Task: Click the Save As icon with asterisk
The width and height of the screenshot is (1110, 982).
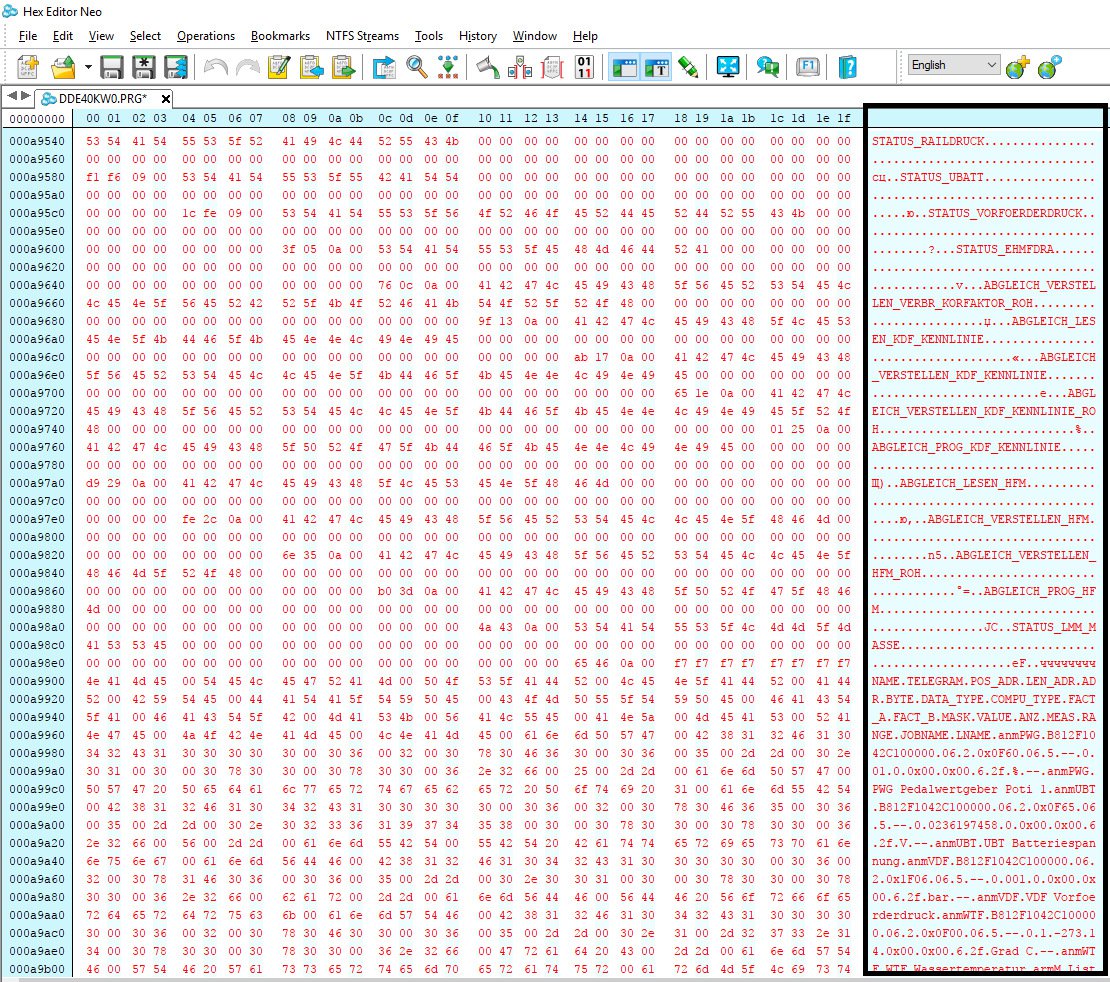Action: (x=144, y=67)
